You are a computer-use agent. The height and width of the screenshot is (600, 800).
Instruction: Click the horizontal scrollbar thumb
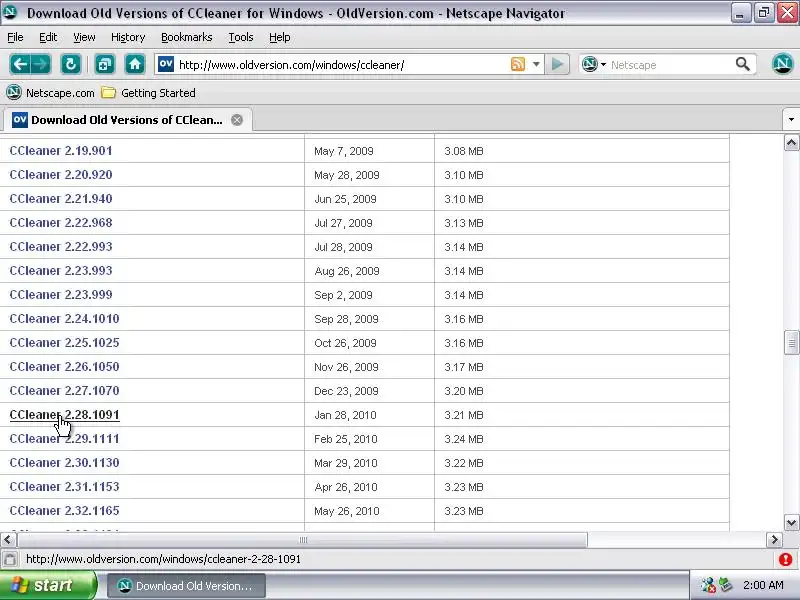[303, 540]
